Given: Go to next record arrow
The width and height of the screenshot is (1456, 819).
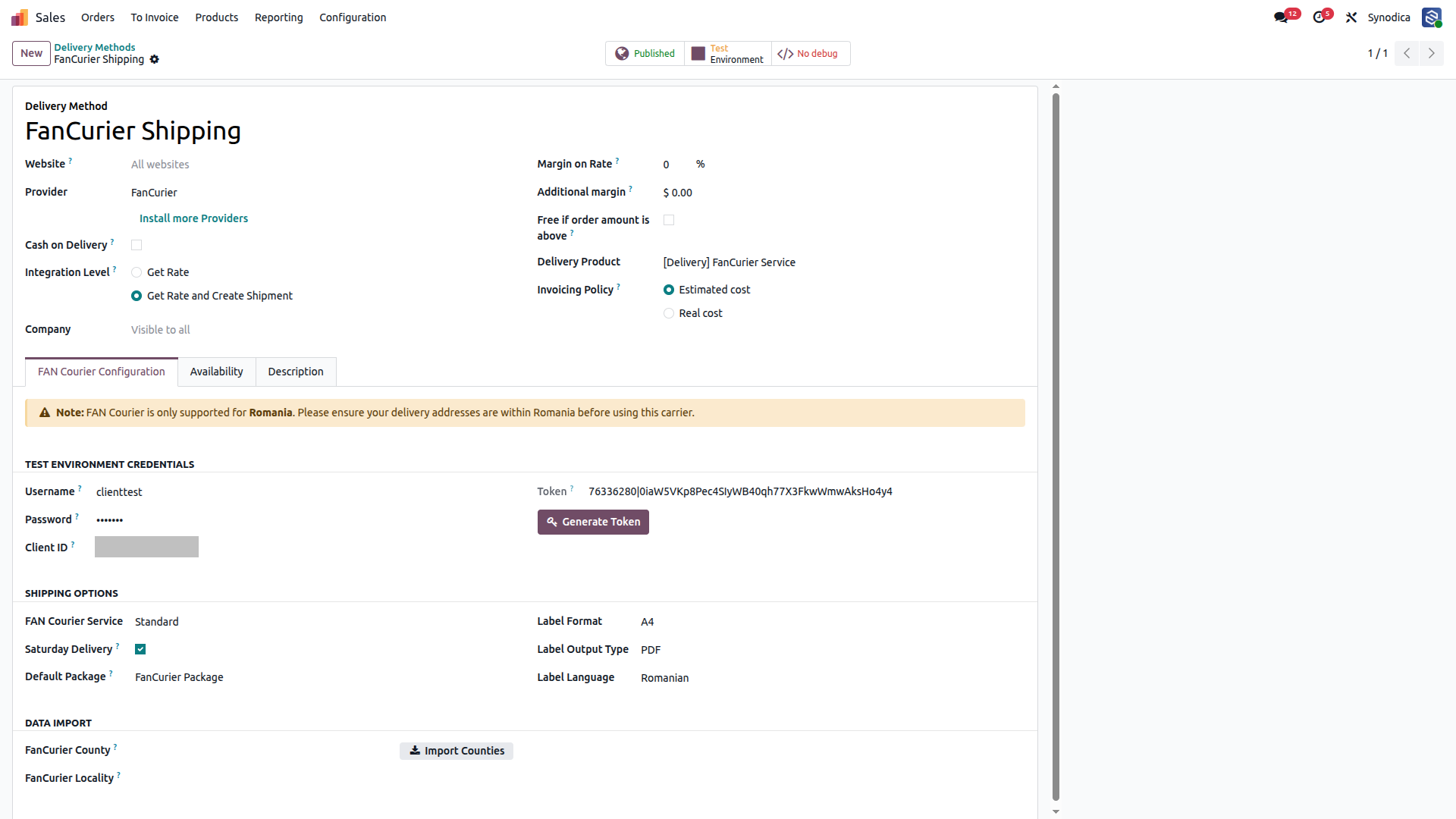Looking at the screenshot, I should 1432,53.
